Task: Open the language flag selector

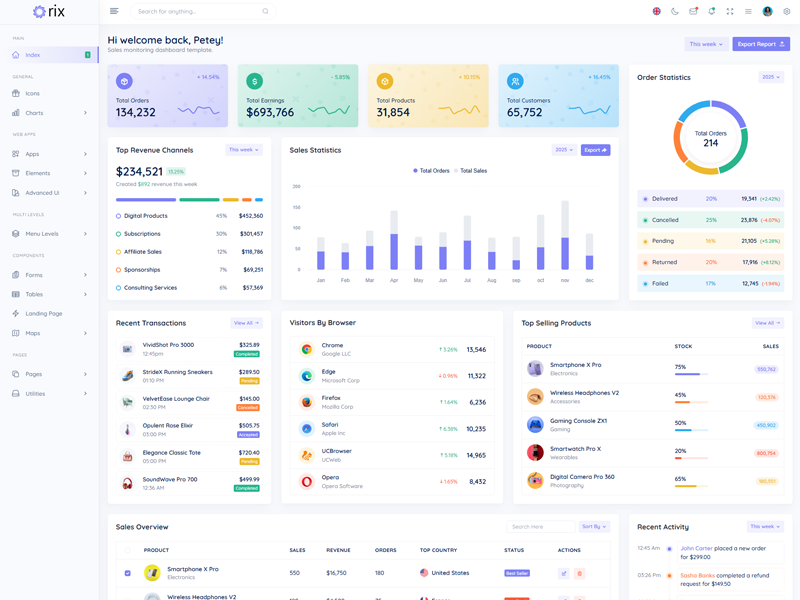Action: (656, 11)
